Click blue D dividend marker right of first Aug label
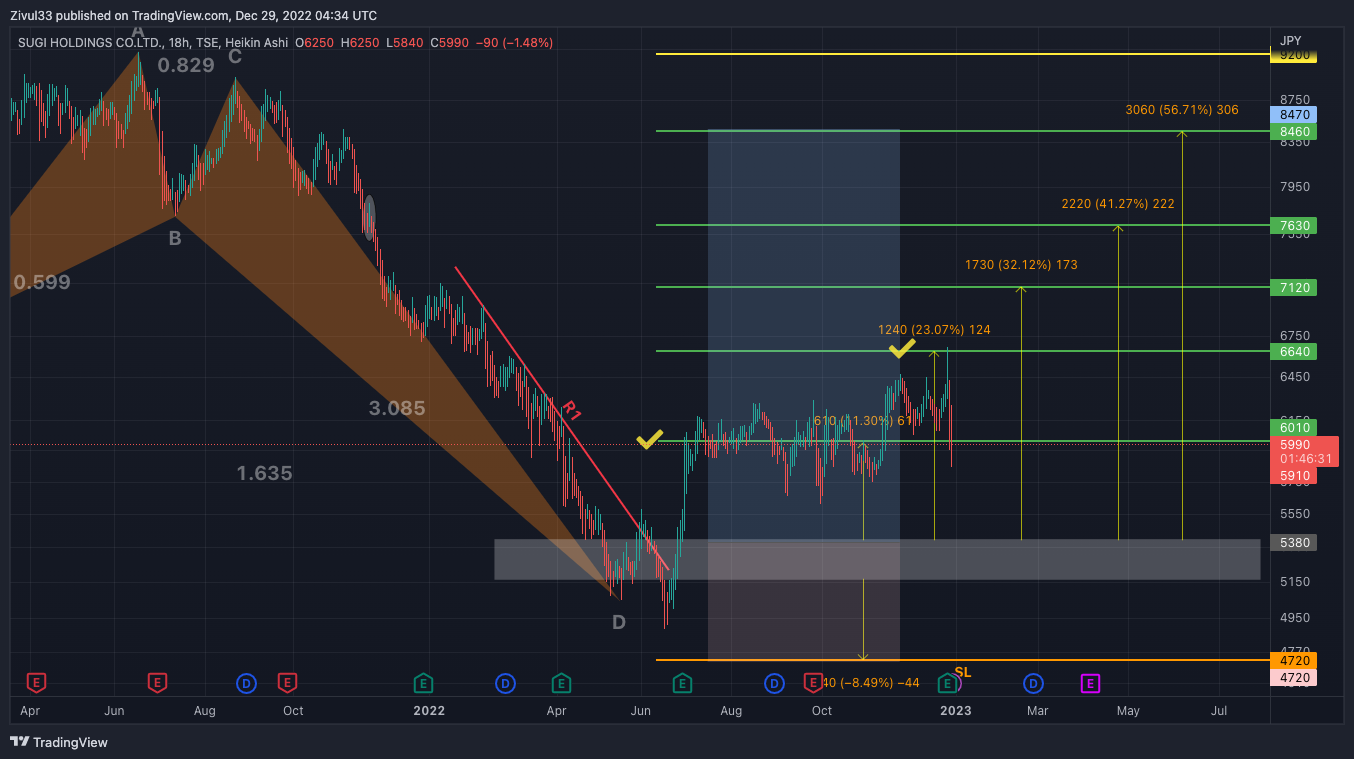 pyautogui.click(x=247, y=684)
